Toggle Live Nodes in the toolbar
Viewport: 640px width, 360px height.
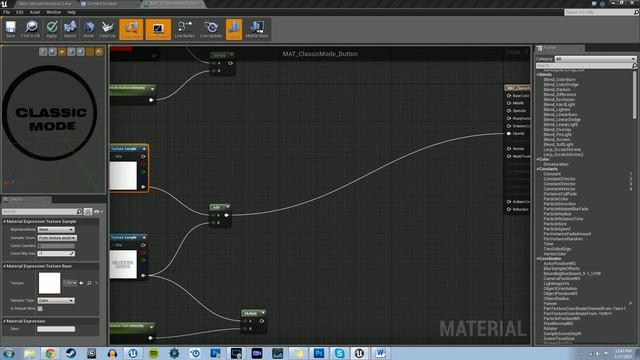pos(184,29)
